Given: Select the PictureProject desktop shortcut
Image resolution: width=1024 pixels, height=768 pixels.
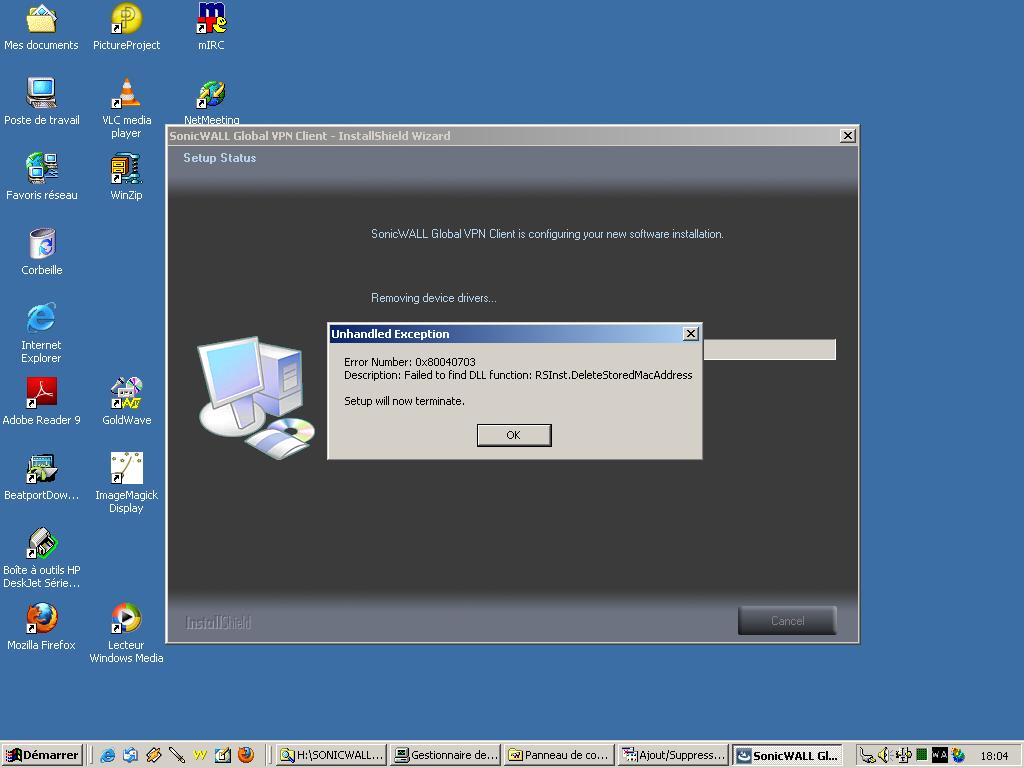Looking at the screenshot, I should [126, 27].
